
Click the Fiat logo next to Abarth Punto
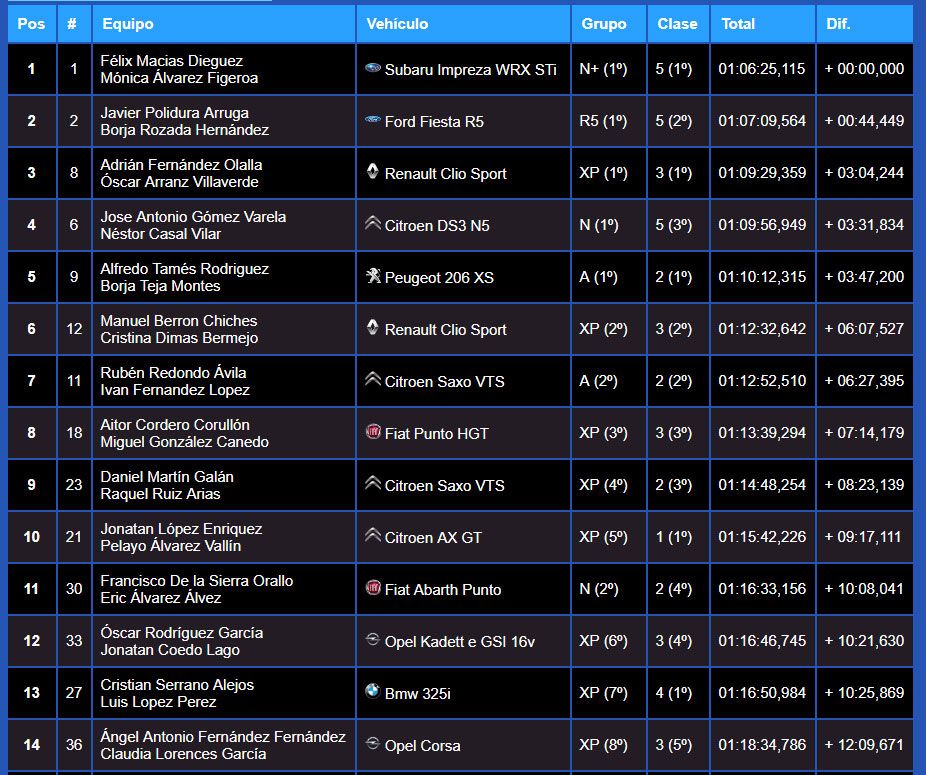tap(373, 588)
